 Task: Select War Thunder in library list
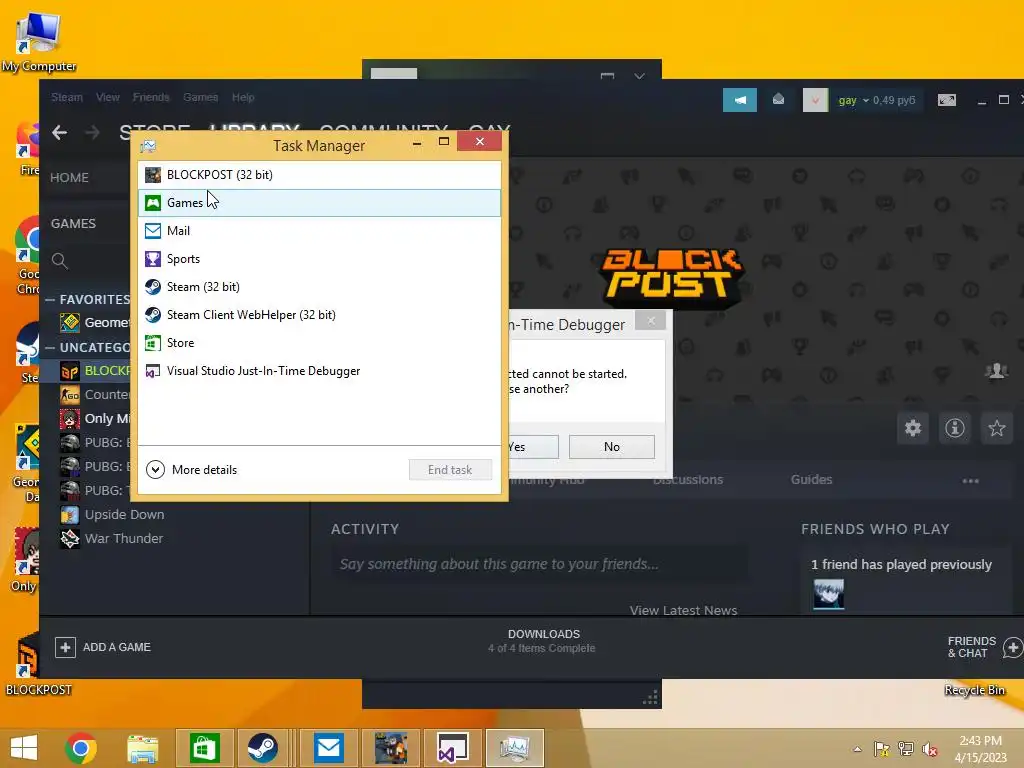click(112, 539)
